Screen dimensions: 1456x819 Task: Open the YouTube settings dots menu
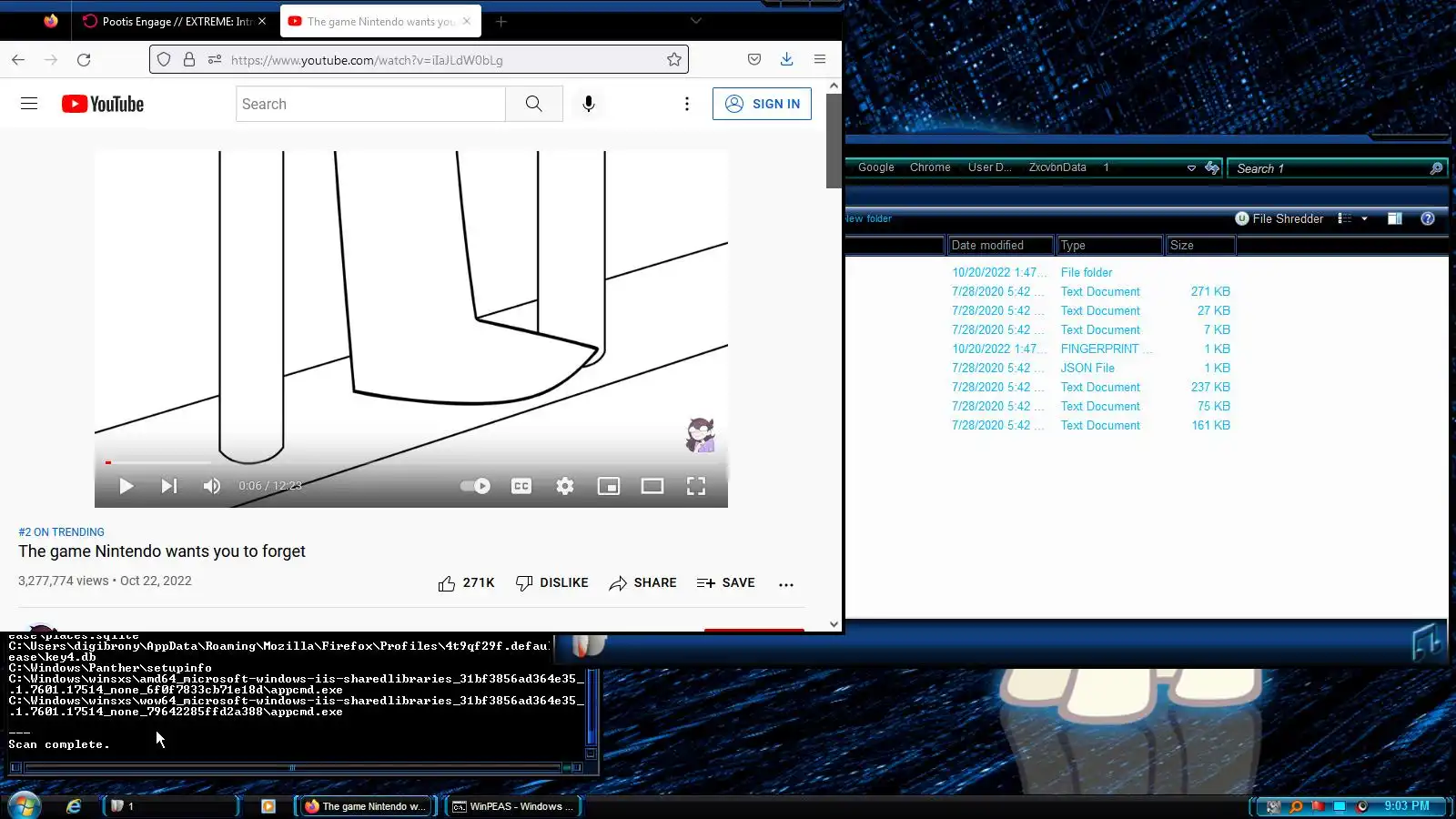(687, 104)
